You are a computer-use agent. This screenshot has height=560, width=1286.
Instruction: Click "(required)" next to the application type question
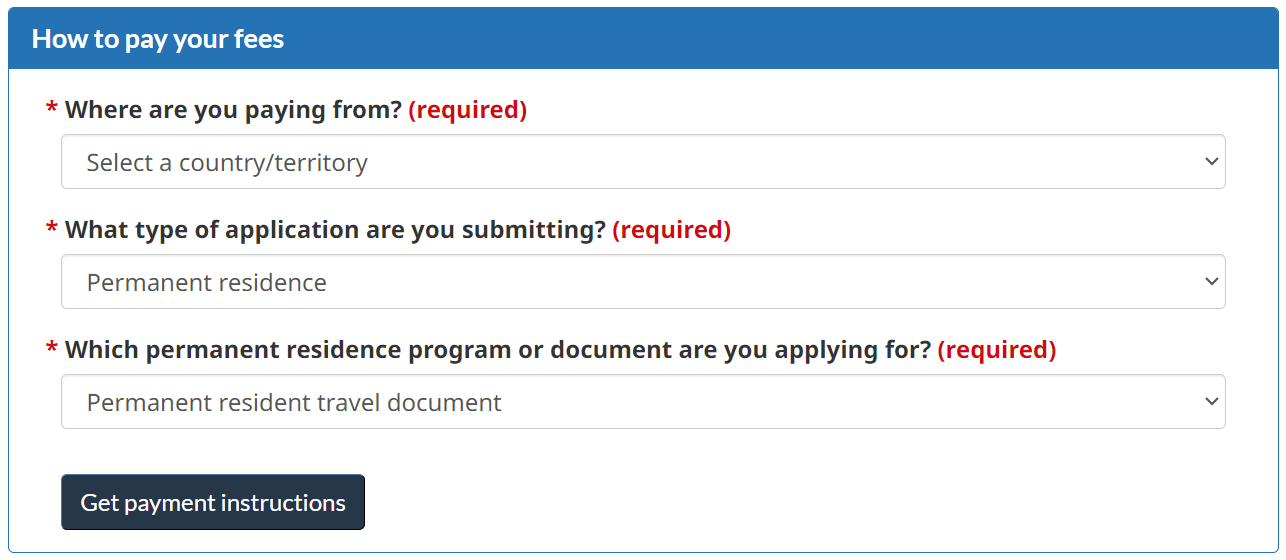(x=671, y=230)
